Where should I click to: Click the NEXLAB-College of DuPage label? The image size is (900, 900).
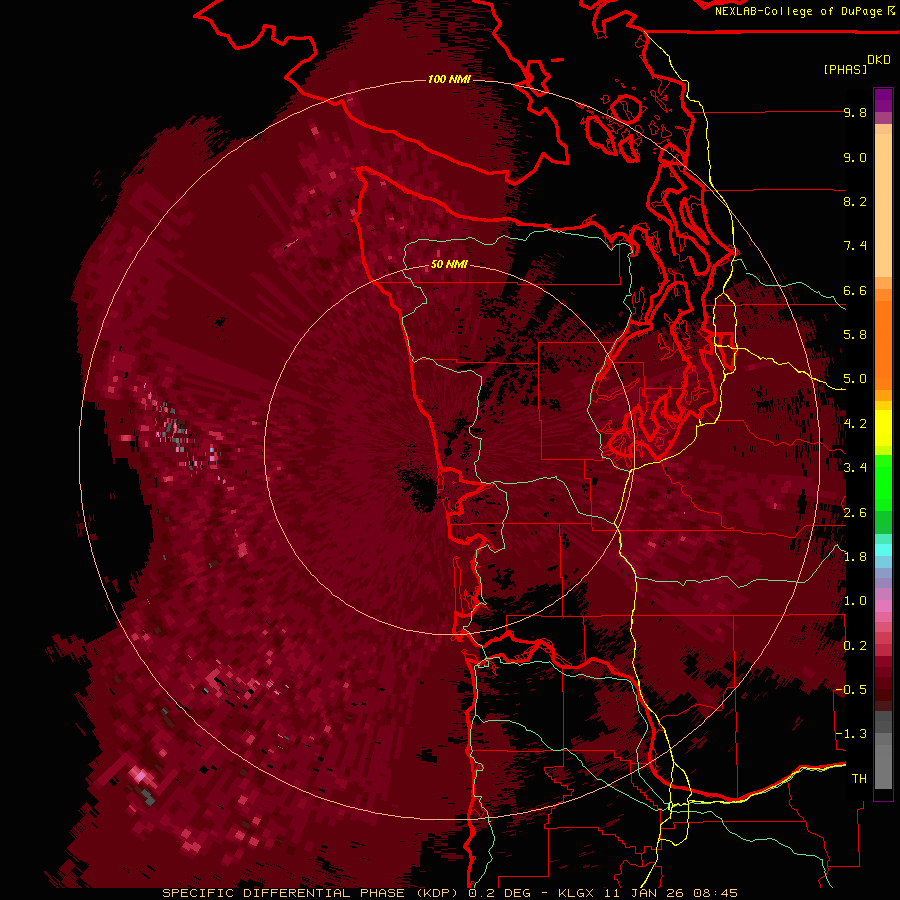[798, 11]
